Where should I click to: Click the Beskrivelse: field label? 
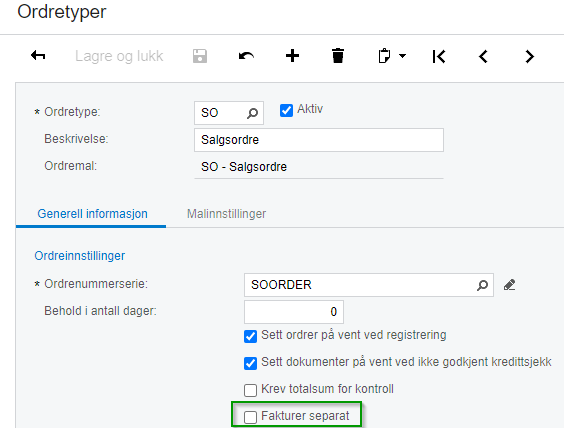(76, 139)
